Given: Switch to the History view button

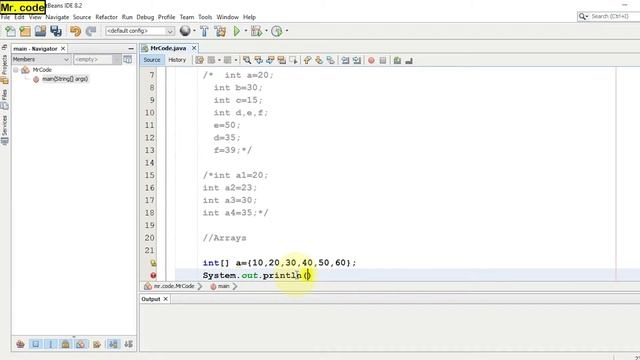Looking at the screenshot, I should point(177,60).
